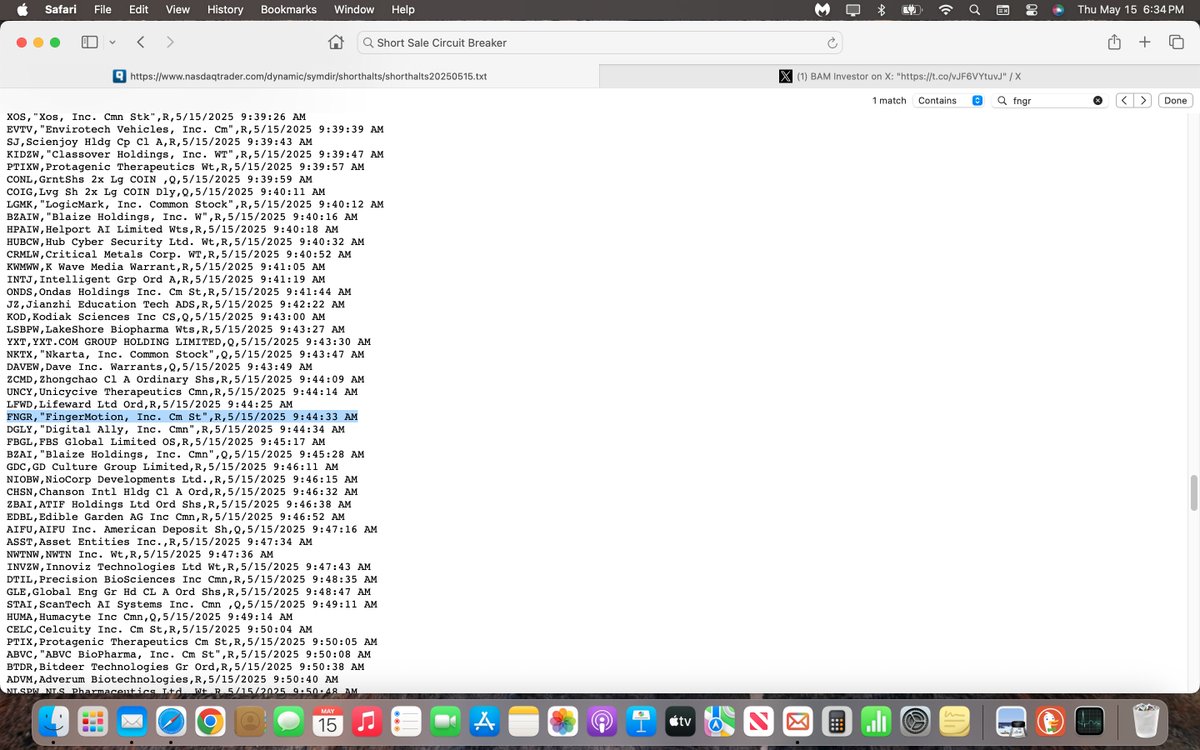Image resolution: width=1200 pixels, height=750 pixels.
Task: Open the Share sheet in Safari toolbar
Action: [1114, 42]
